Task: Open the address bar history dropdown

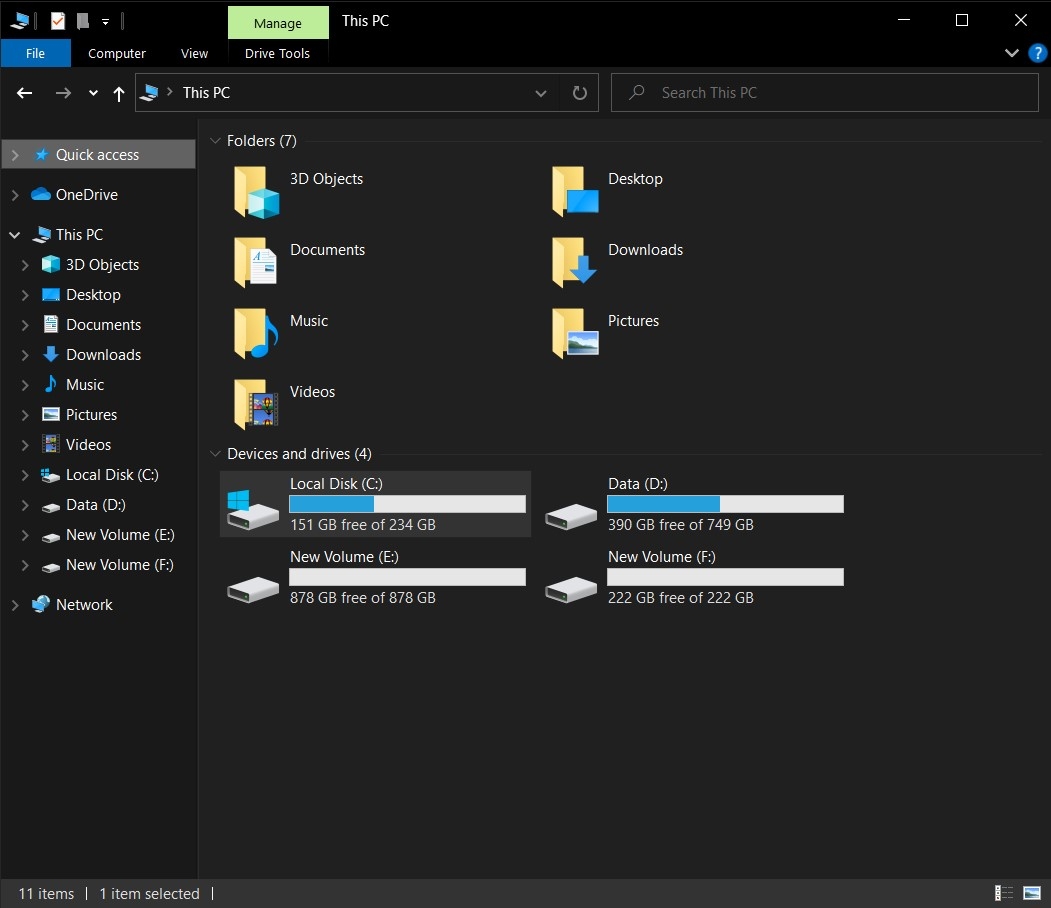Action: coord(540,92)
